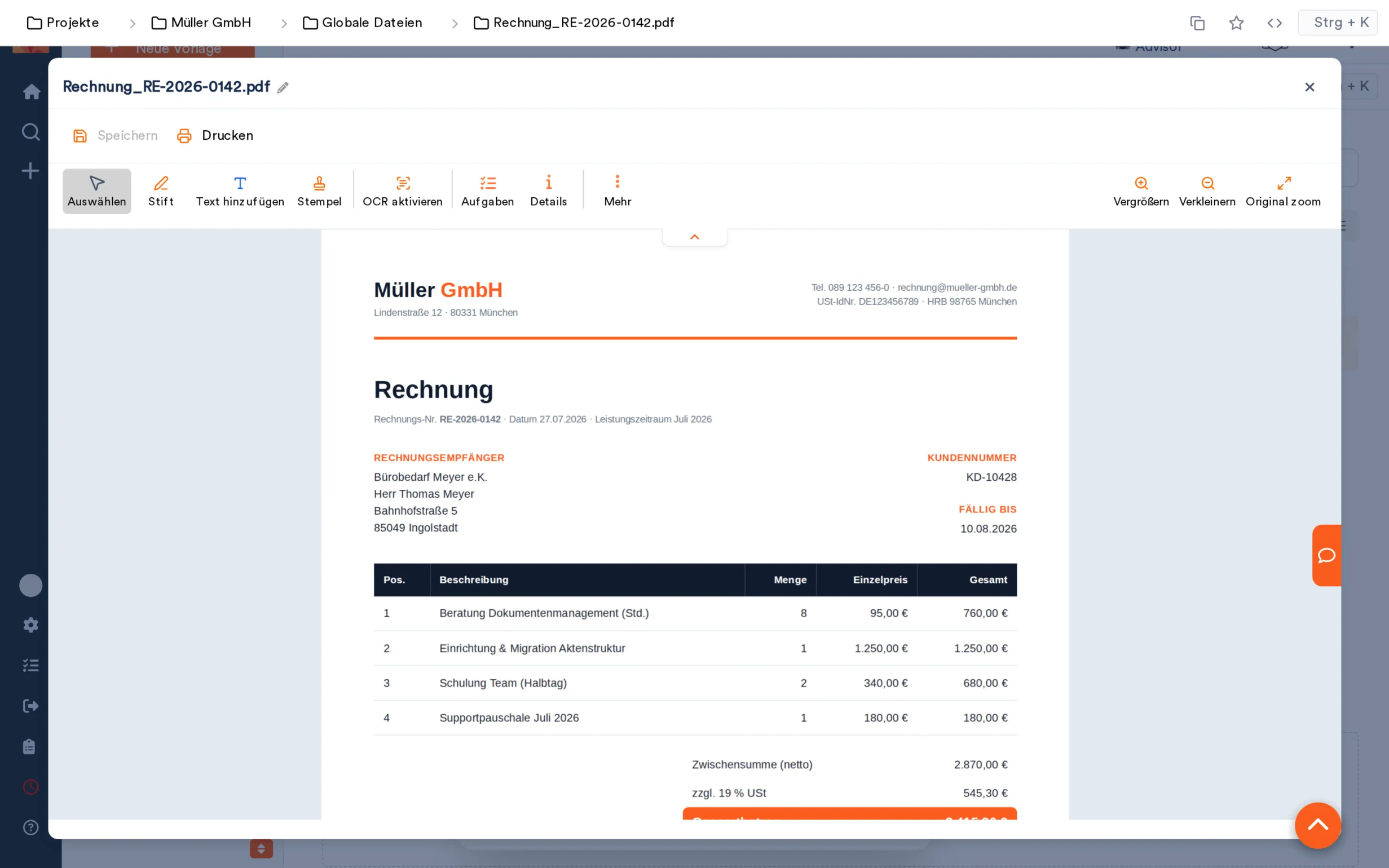Choose the Text hinzufügen tool

pos(240,191)
